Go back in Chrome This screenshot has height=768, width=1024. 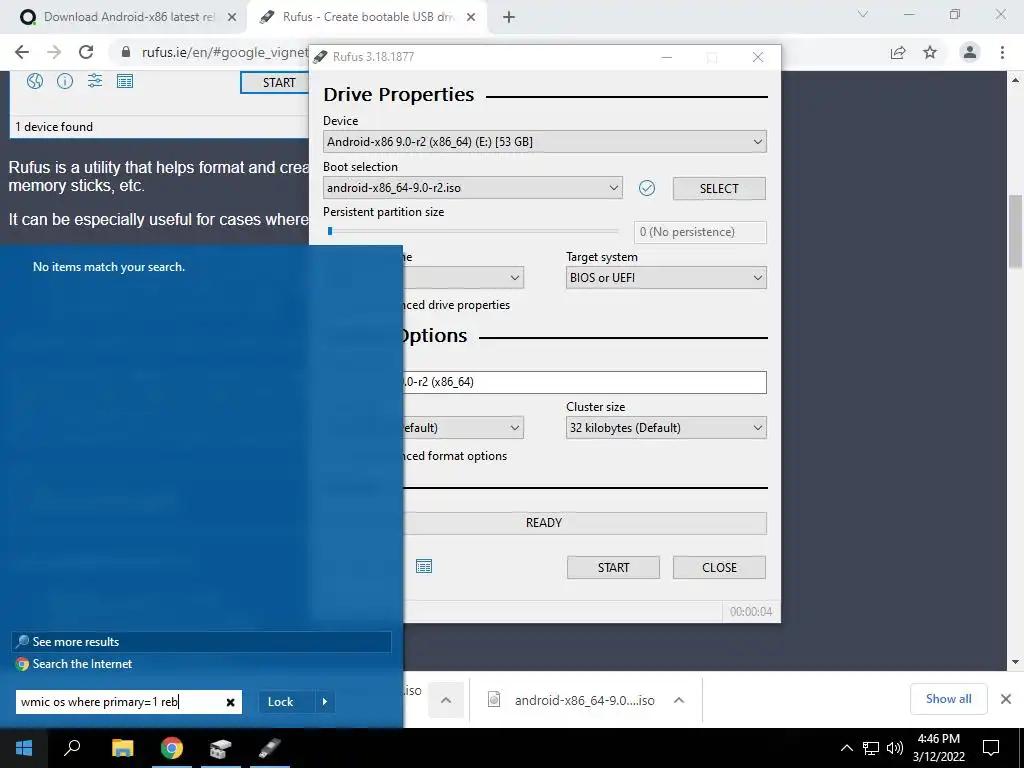coord(22,52)
